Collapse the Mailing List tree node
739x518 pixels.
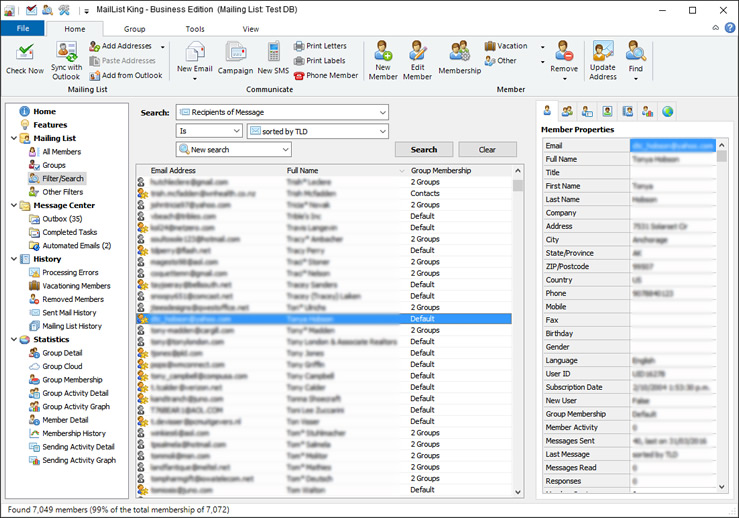point(14,138)
